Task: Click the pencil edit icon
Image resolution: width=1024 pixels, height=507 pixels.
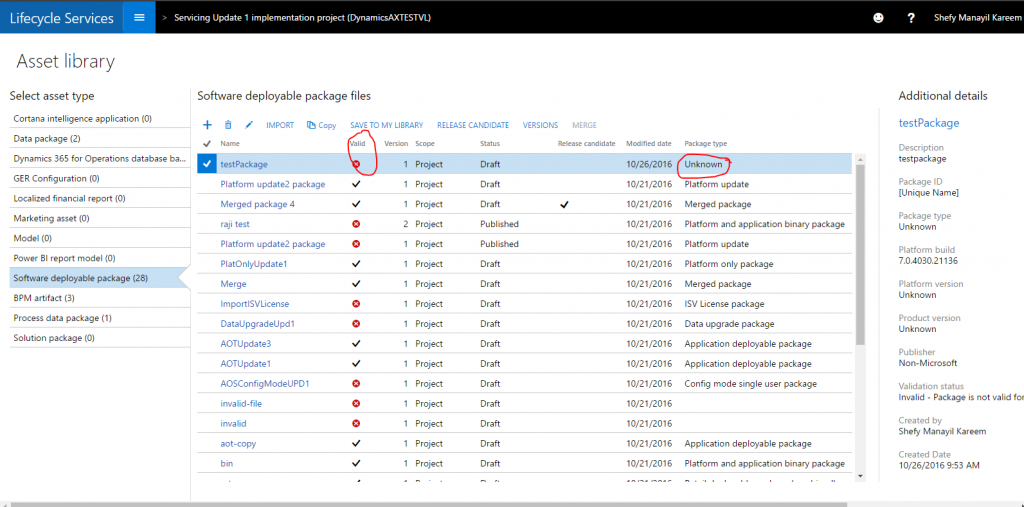Action: pyautogui.click(x=249, y=125)
